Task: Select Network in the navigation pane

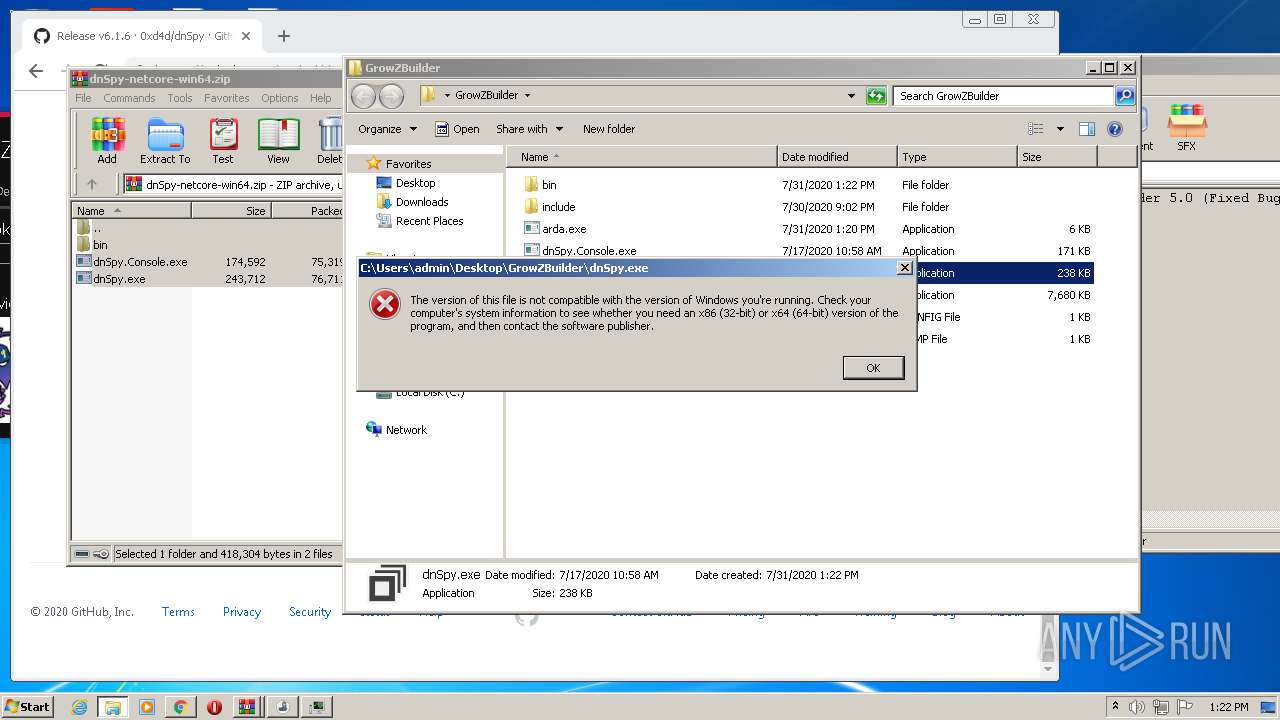Action: (x=406, y=430)
